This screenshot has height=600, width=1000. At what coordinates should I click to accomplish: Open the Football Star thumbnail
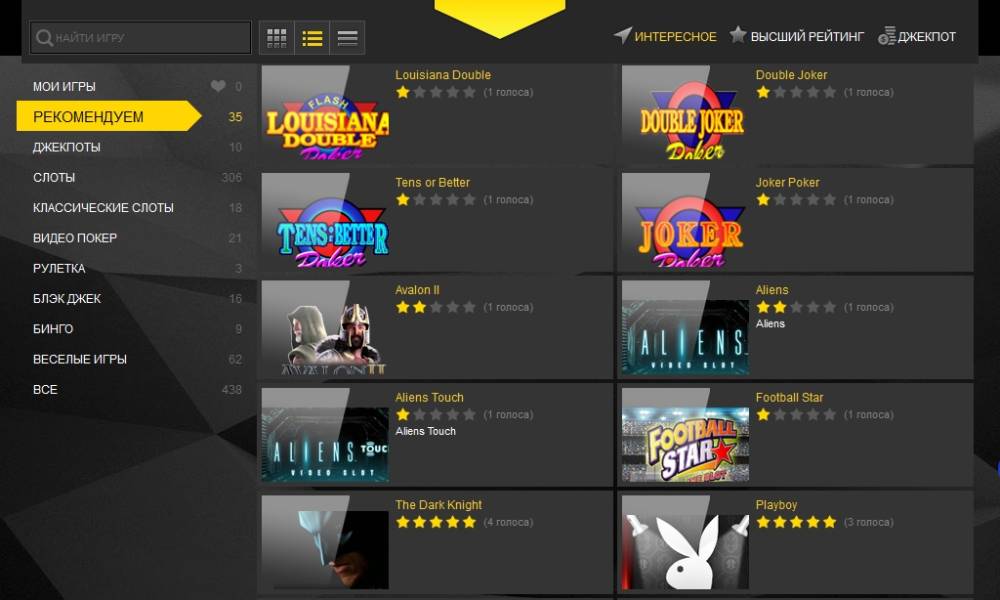point(686,435)
